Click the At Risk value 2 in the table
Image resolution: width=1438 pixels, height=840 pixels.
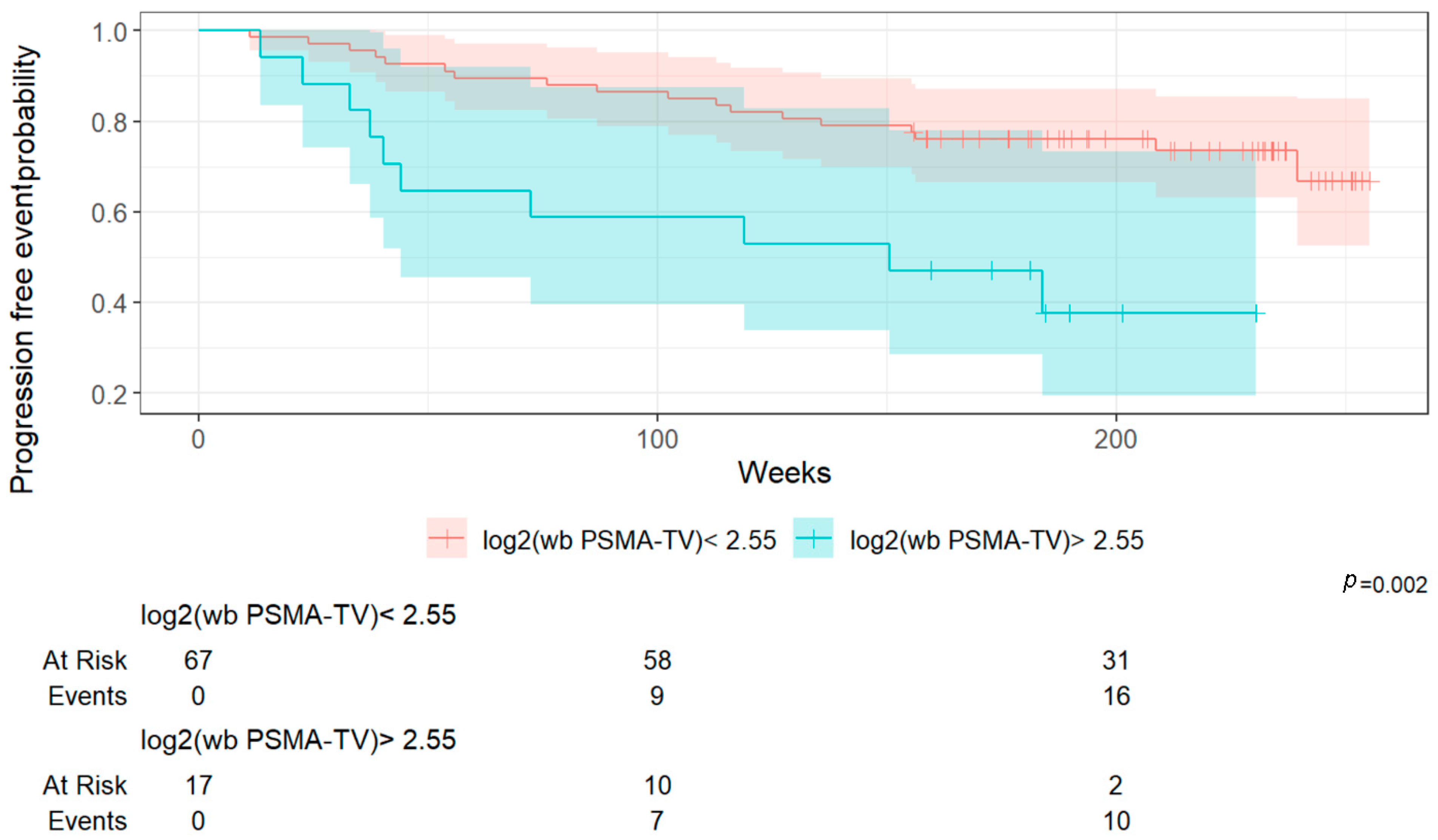point(1116,785)
